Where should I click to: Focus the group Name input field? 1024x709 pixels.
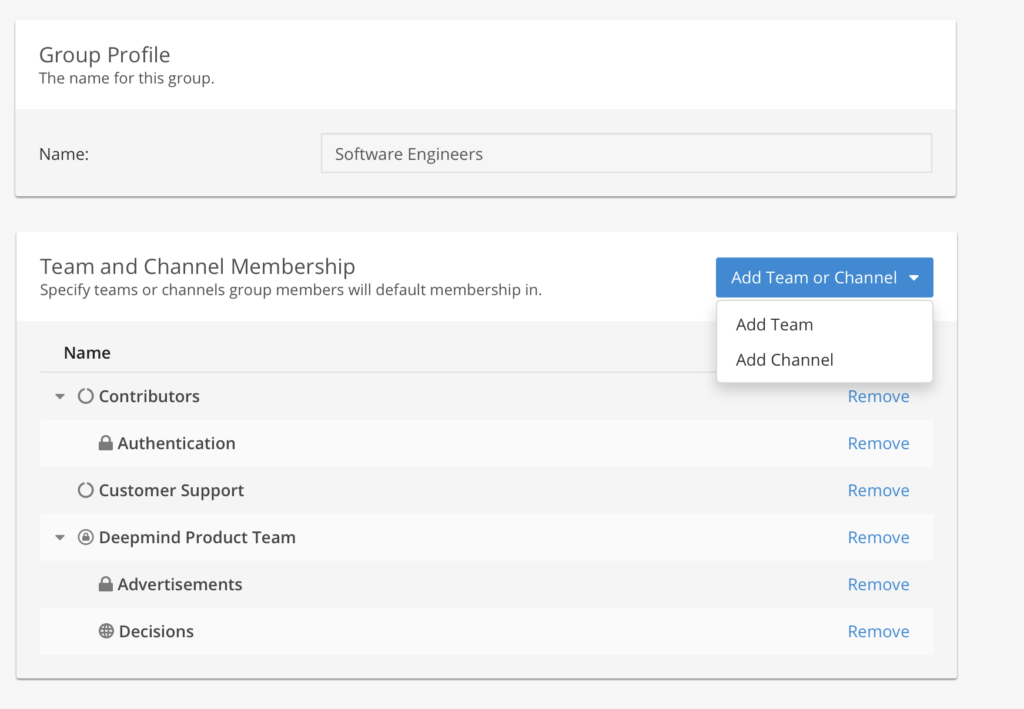(626, 153)
